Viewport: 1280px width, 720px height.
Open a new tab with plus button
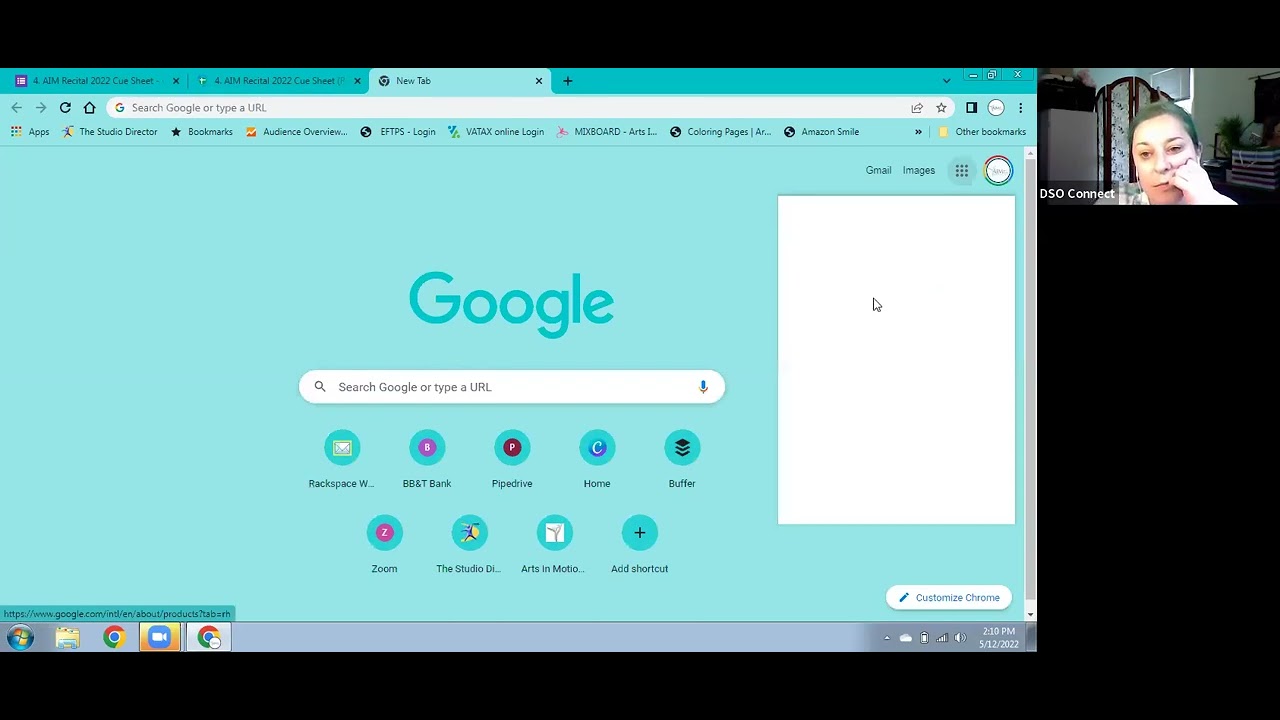pos(568,81)
